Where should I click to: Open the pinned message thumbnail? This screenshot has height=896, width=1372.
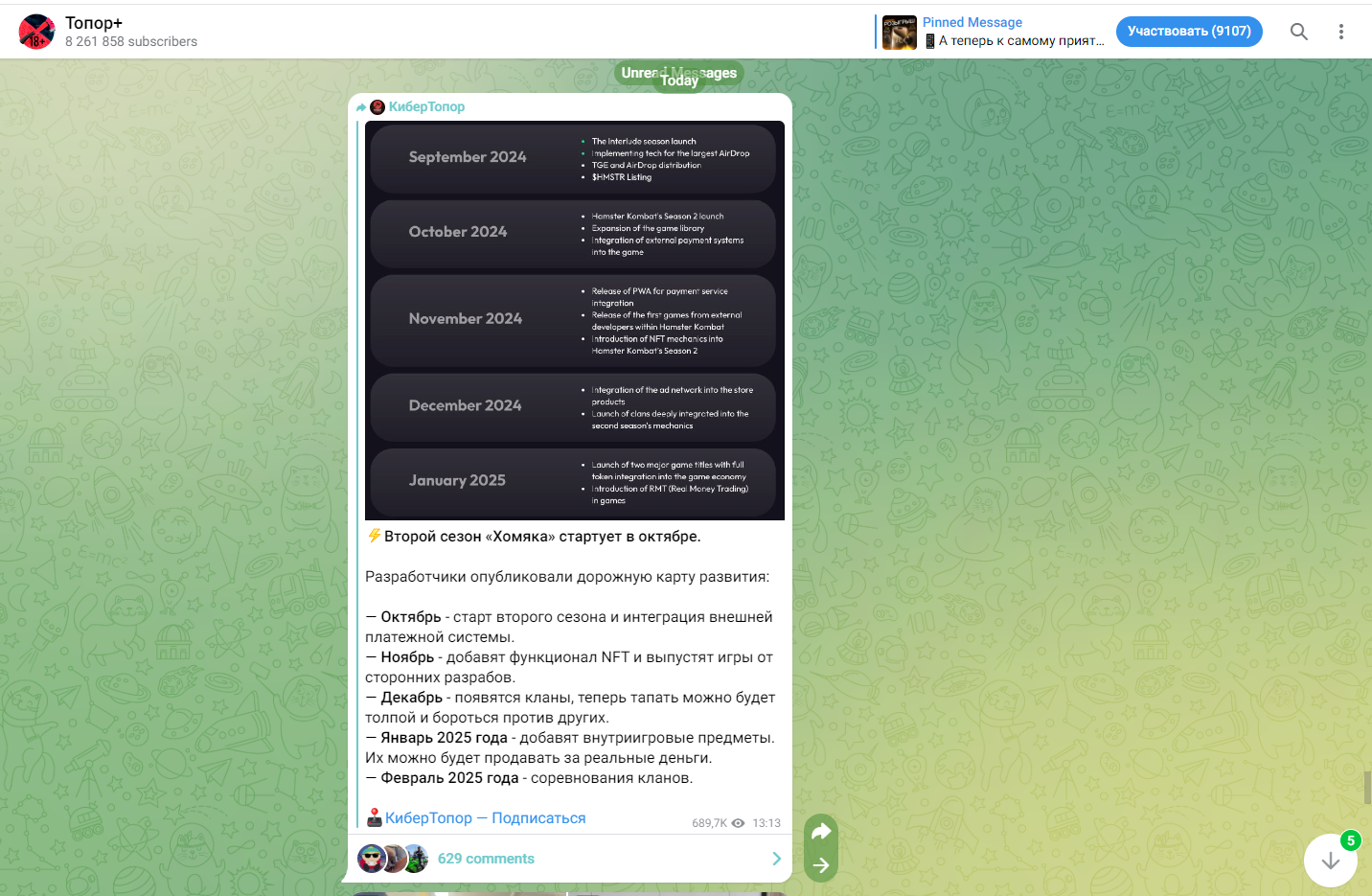coord(900,32)
